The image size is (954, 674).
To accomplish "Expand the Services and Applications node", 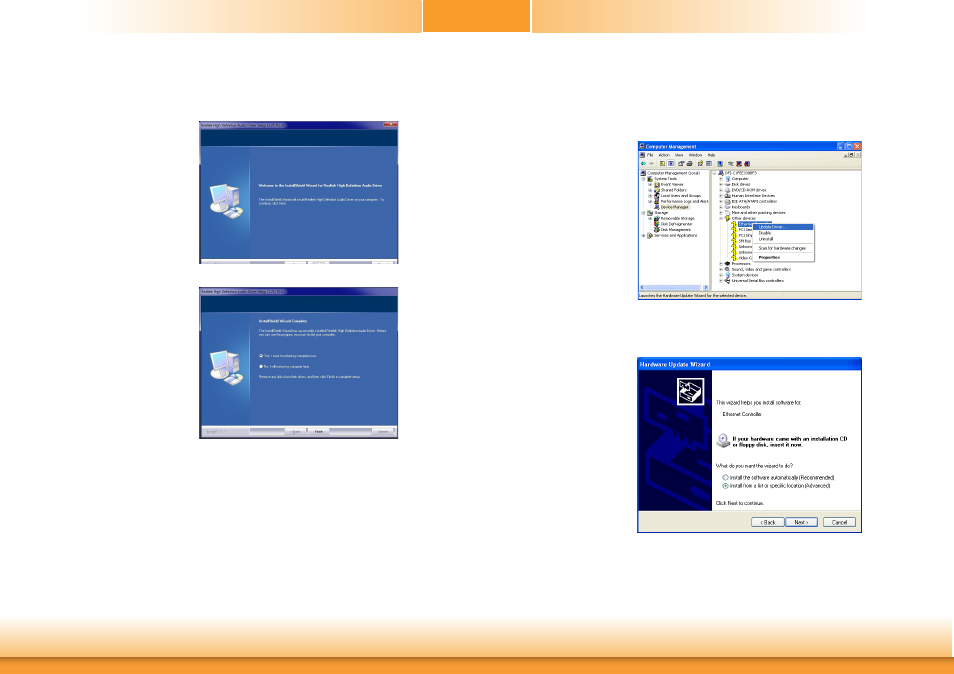I will click(x=643, y=235).
